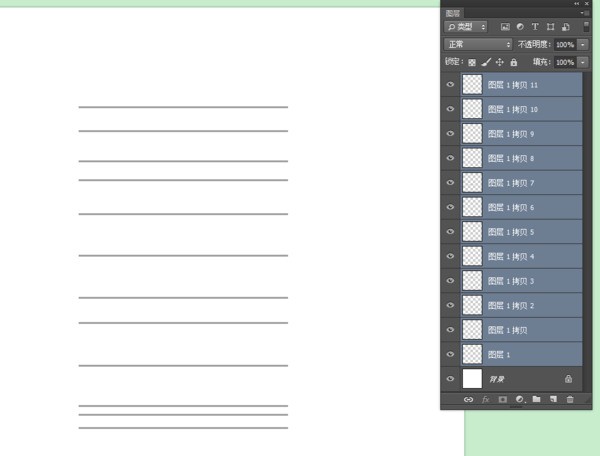The height and width of the screenshot is (456, 600).
Task: Click the lock image pixels brush icon
Action: [x=486, y=62]
